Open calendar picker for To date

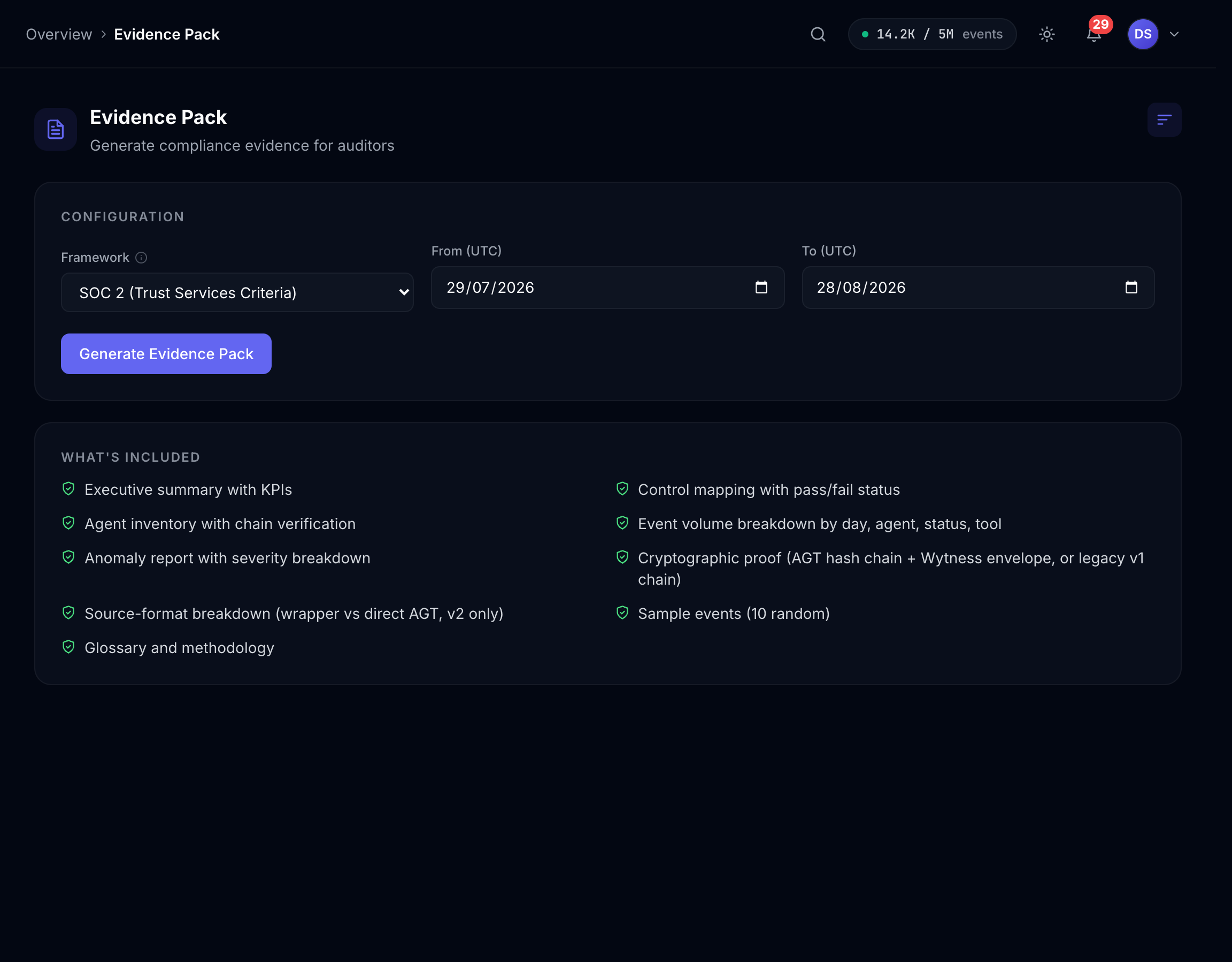coord(1131,288)
